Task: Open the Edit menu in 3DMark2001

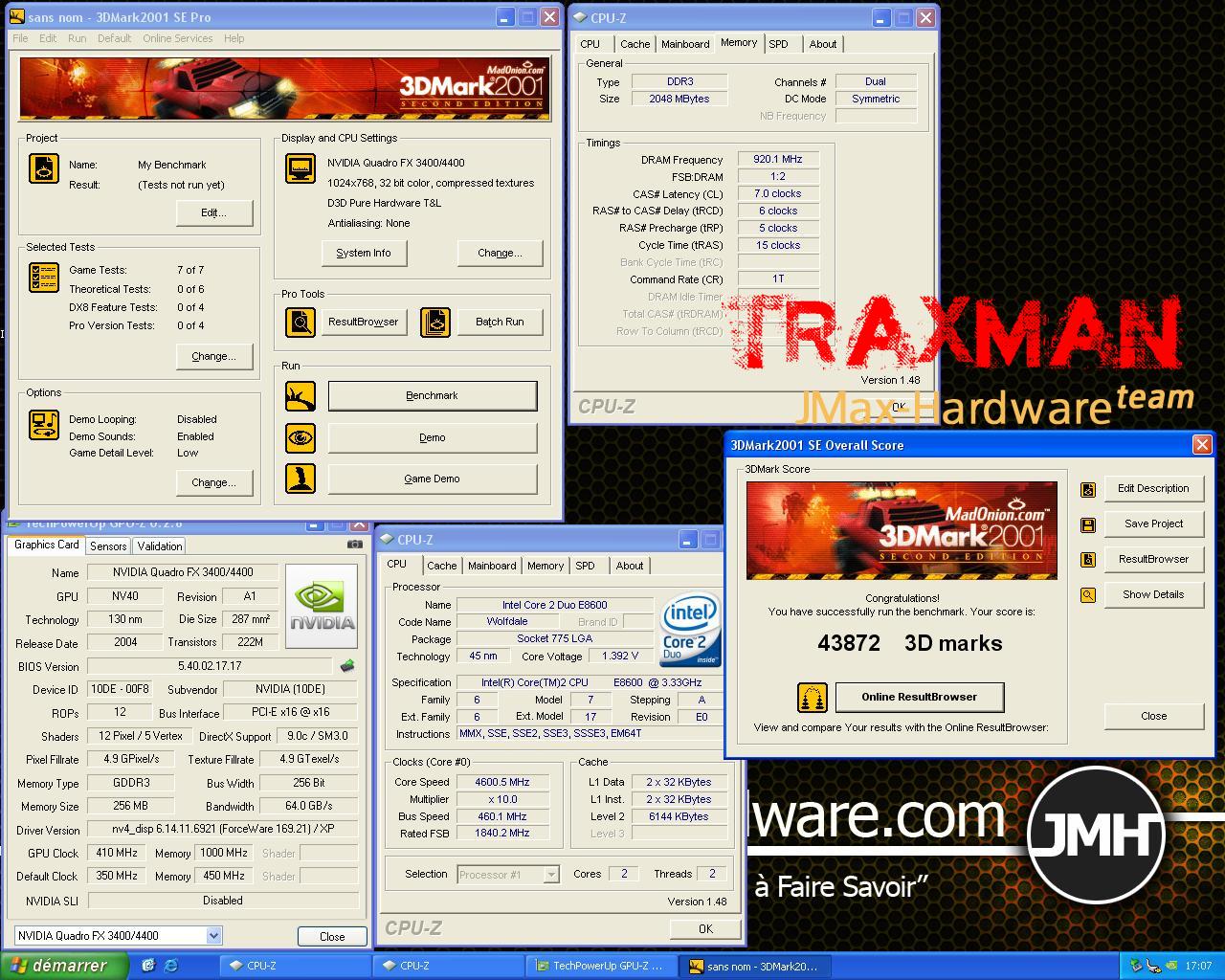Action: click(x=48, y=38)
